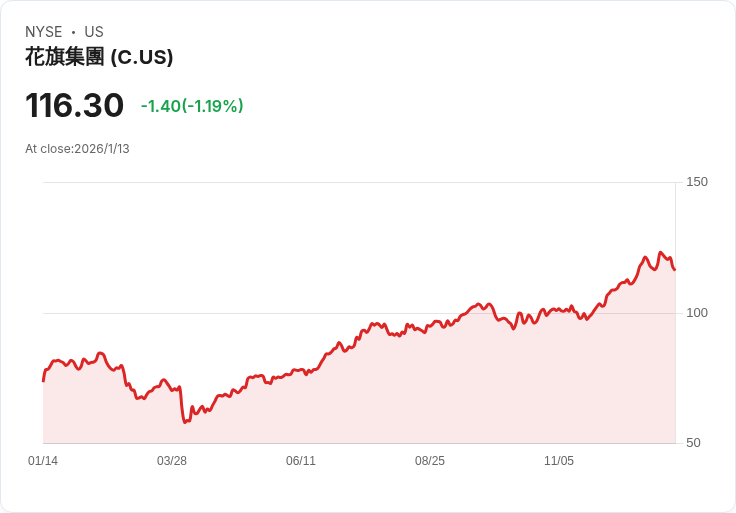Select the 03/28 date on x-axis
This screenshot has width=736, height=513.
pos(172,461)
